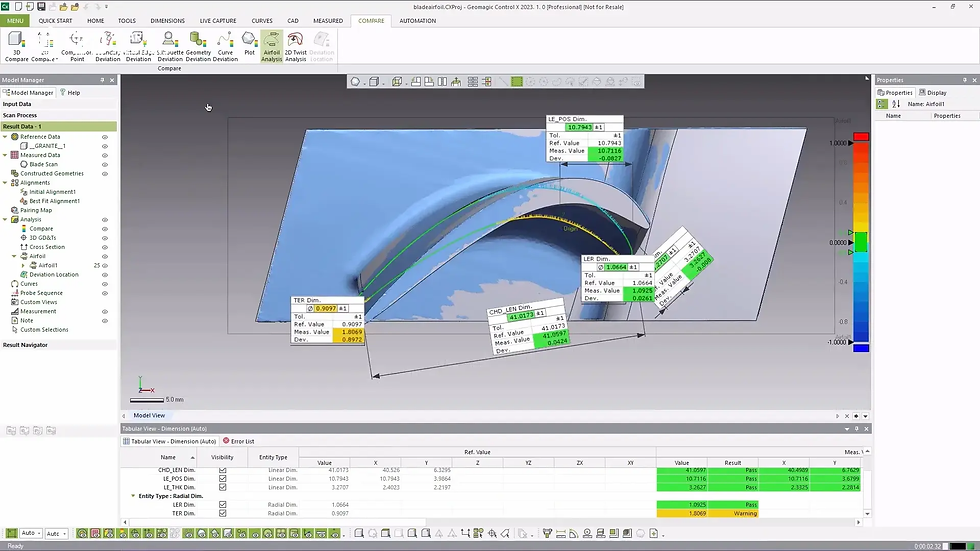Select Best Fit Alignment1 item
The height and width of the screenshot is (551, 980).
pyautogui.click(x=54, y=201)
